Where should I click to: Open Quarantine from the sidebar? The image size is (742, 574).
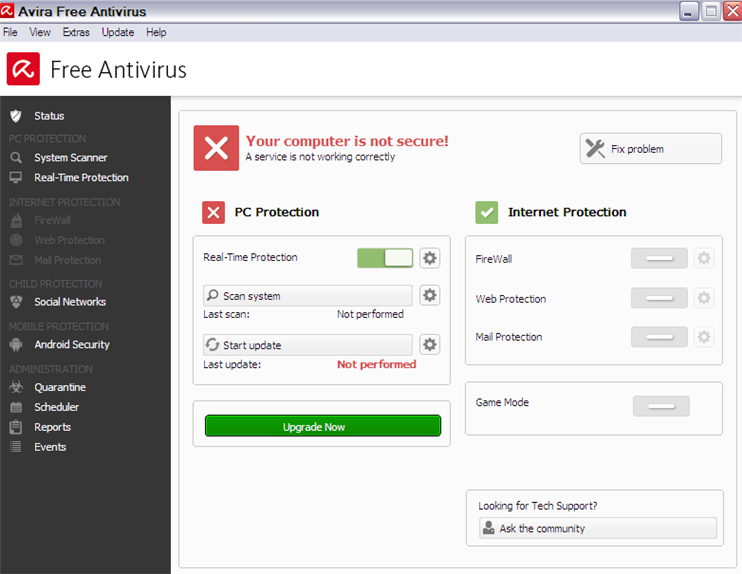(x=59, y=387)
